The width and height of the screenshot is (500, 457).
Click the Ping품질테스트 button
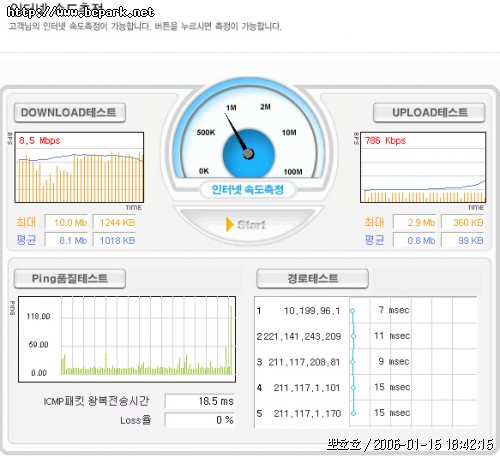pos(70,279)
